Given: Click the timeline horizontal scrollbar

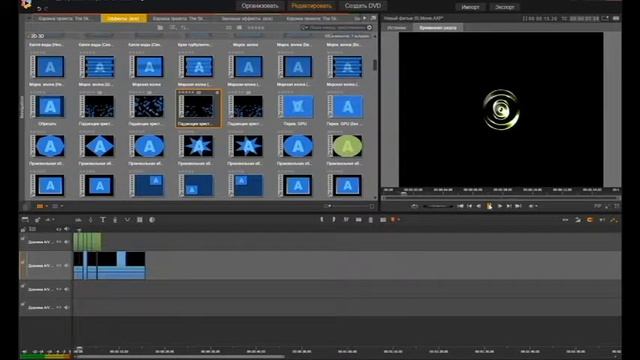Looking at the screenshot, I should 180,357.
